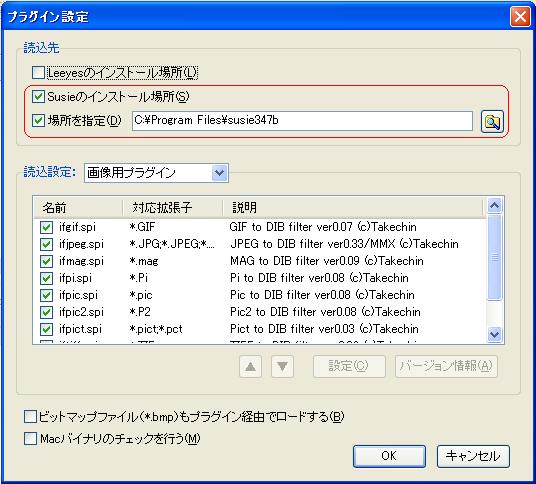The image size is (536, 484).
Task: Toggle the ifgif.spi plugin checkbox
Action: point(46,227)
